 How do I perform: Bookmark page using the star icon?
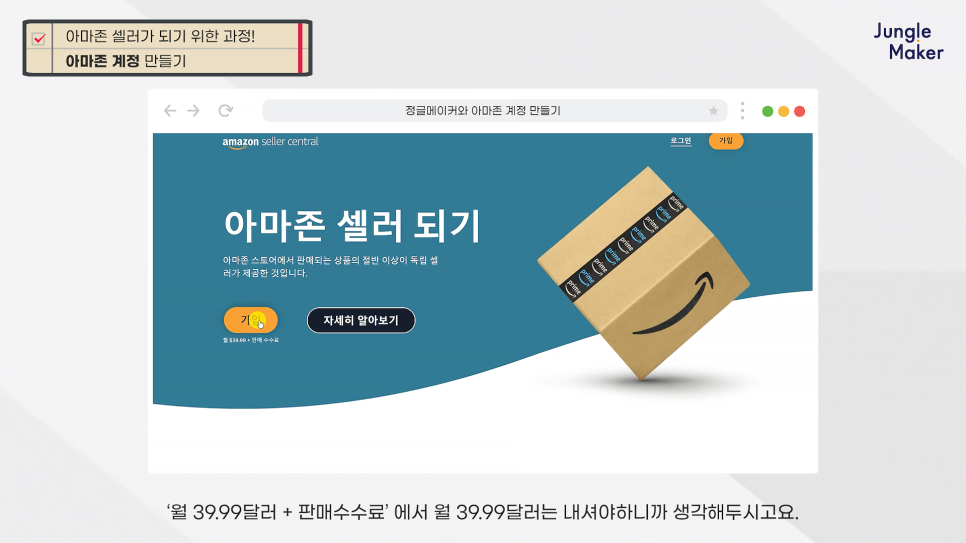(713, 111)
